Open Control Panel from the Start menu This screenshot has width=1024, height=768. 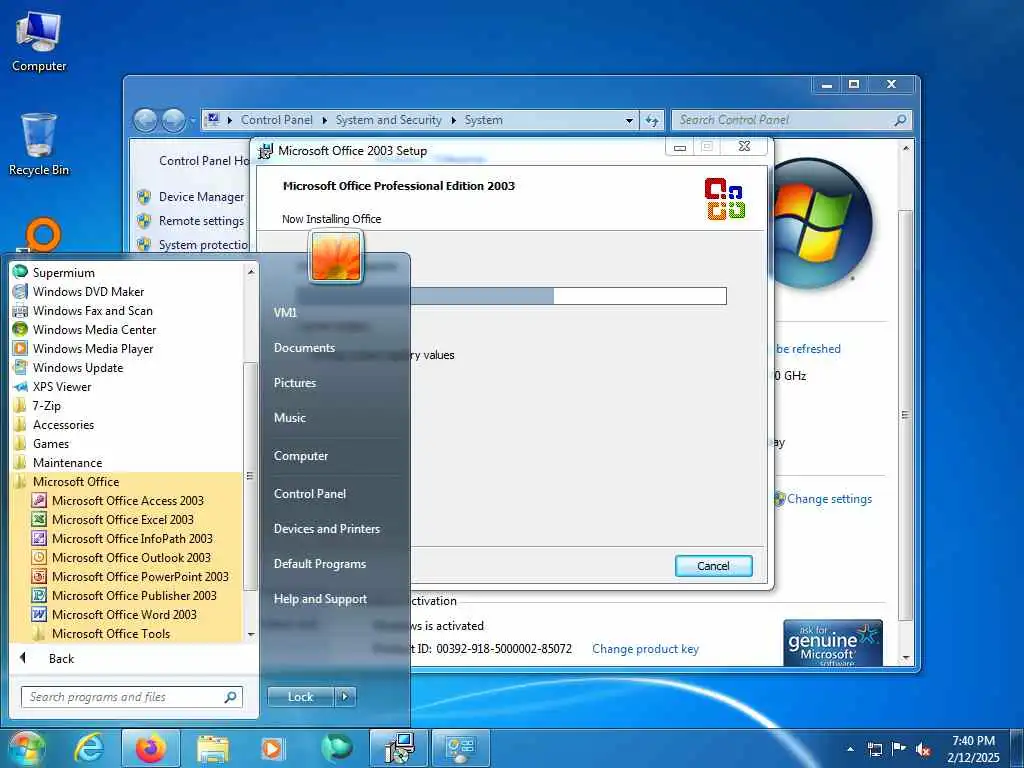click(310, 494)
